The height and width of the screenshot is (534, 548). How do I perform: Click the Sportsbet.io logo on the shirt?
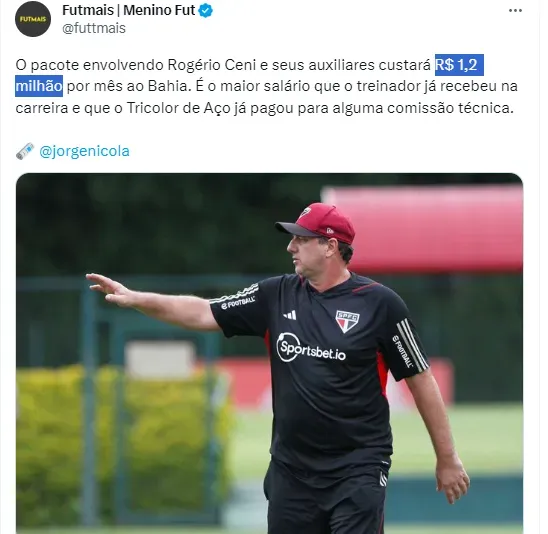pyautogui.click(x=310, y=348)
